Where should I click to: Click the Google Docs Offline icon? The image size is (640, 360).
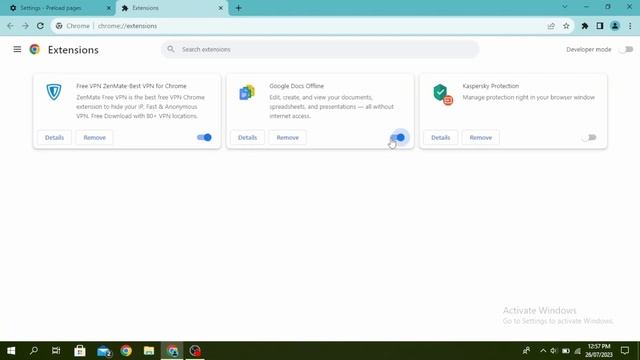[x=247, y=93]
